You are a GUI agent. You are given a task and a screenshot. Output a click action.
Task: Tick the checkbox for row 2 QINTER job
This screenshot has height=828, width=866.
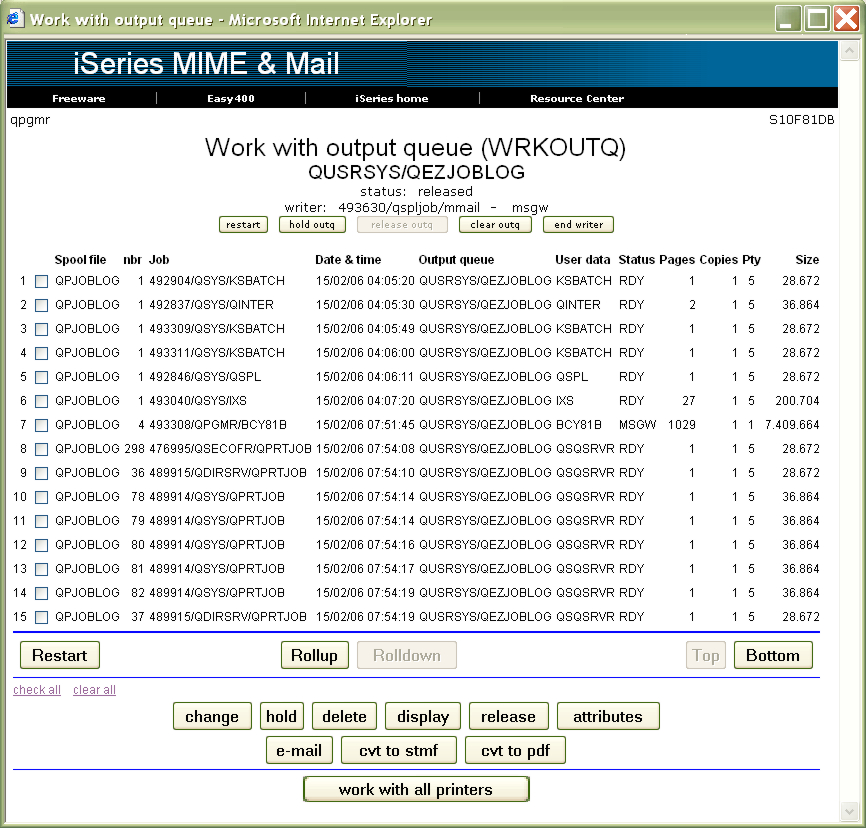41,305
